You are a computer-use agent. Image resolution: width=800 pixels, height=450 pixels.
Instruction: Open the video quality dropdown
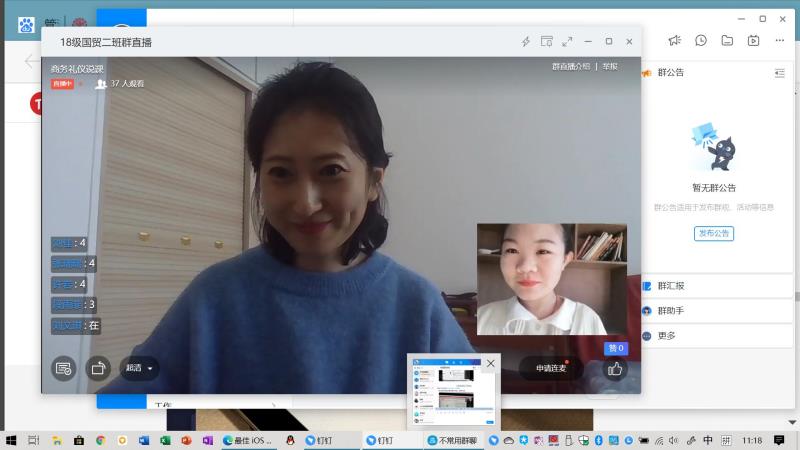(140, 368)
